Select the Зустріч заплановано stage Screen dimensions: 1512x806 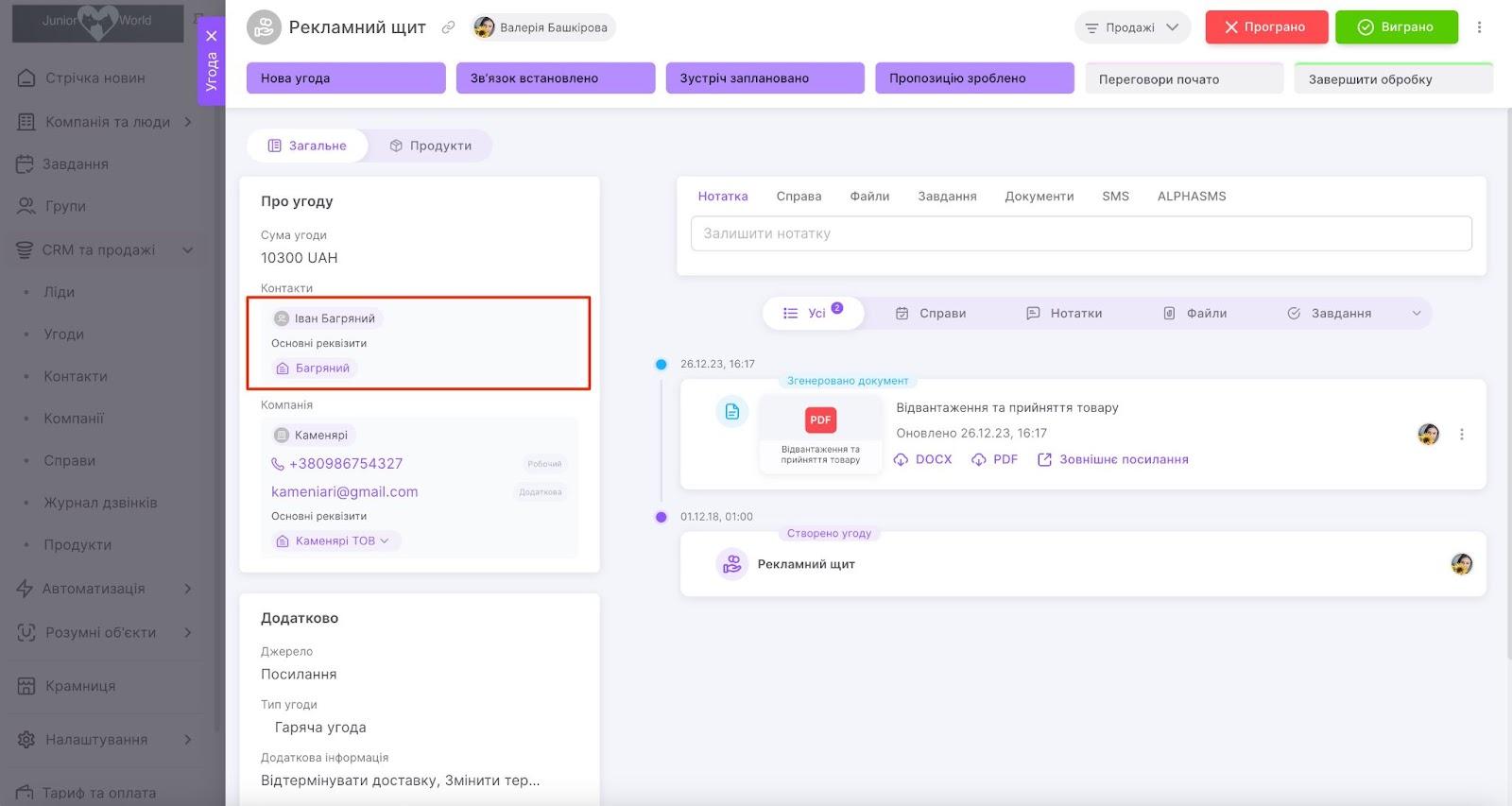[765, 78]
